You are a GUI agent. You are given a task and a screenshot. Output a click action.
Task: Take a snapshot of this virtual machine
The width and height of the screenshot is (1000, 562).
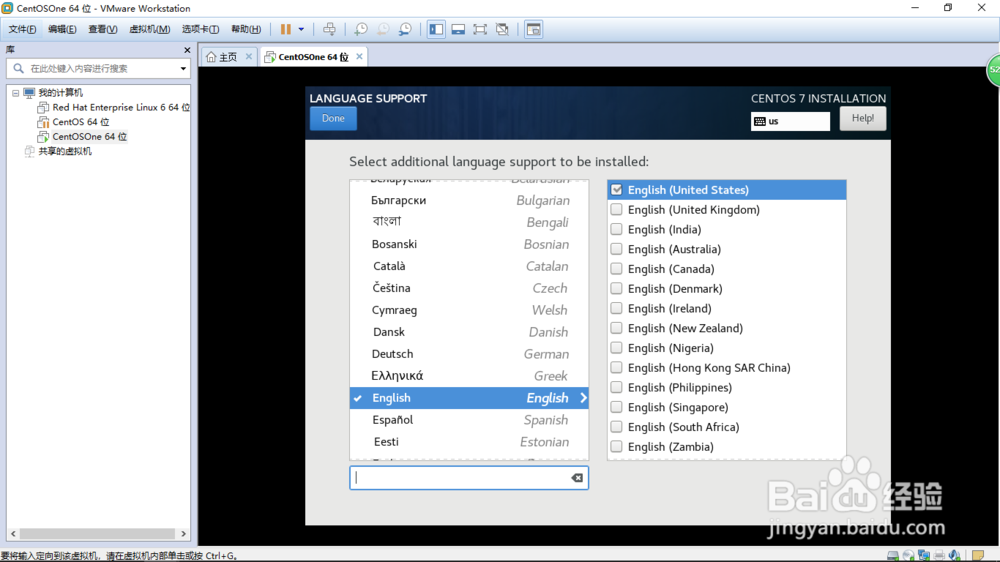[361, 29]
